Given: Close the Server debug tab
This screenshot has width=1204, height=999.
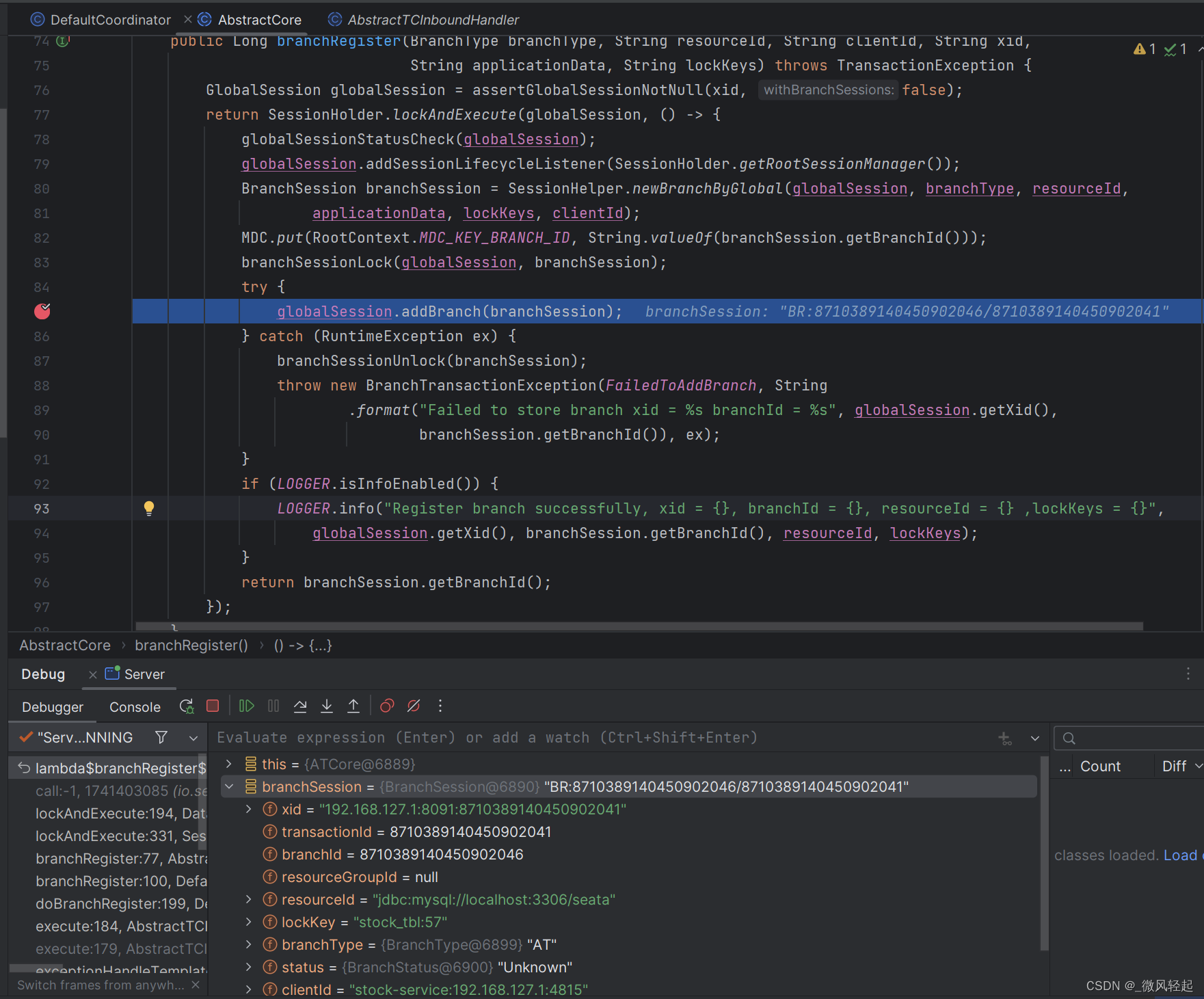Looking at the screenshot, I should (93, 674).
